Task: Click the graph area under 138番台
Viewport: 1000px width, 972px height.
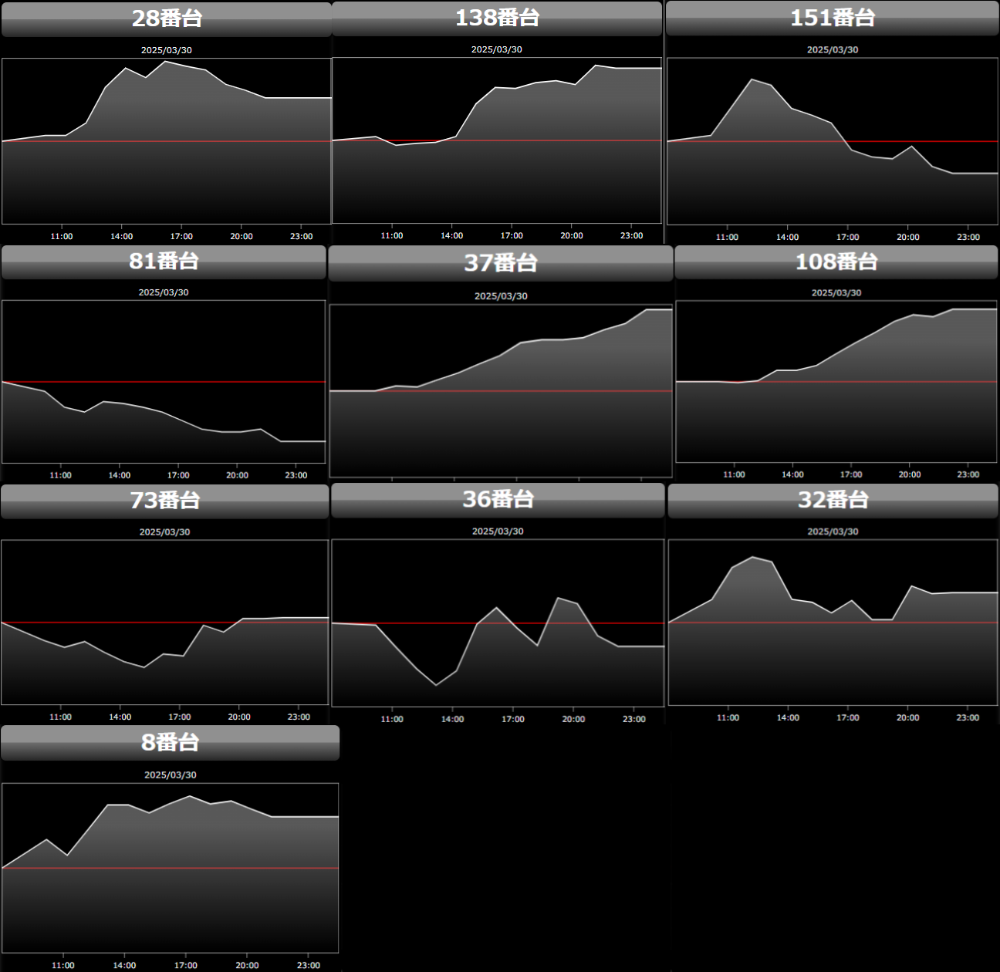Action: pos(497,141)
